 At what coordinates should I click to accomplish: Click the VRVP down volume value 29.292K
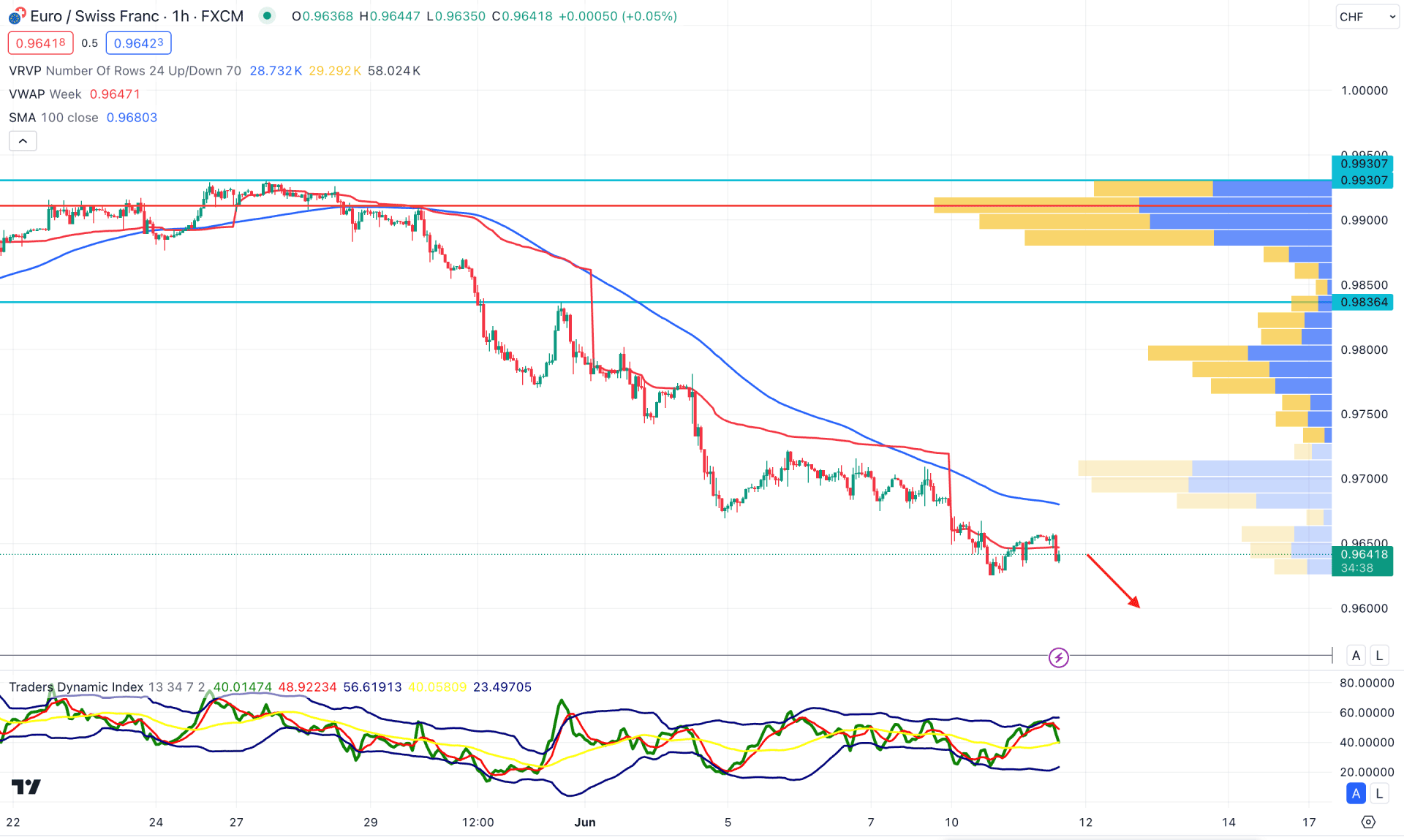tap(335, 71)
